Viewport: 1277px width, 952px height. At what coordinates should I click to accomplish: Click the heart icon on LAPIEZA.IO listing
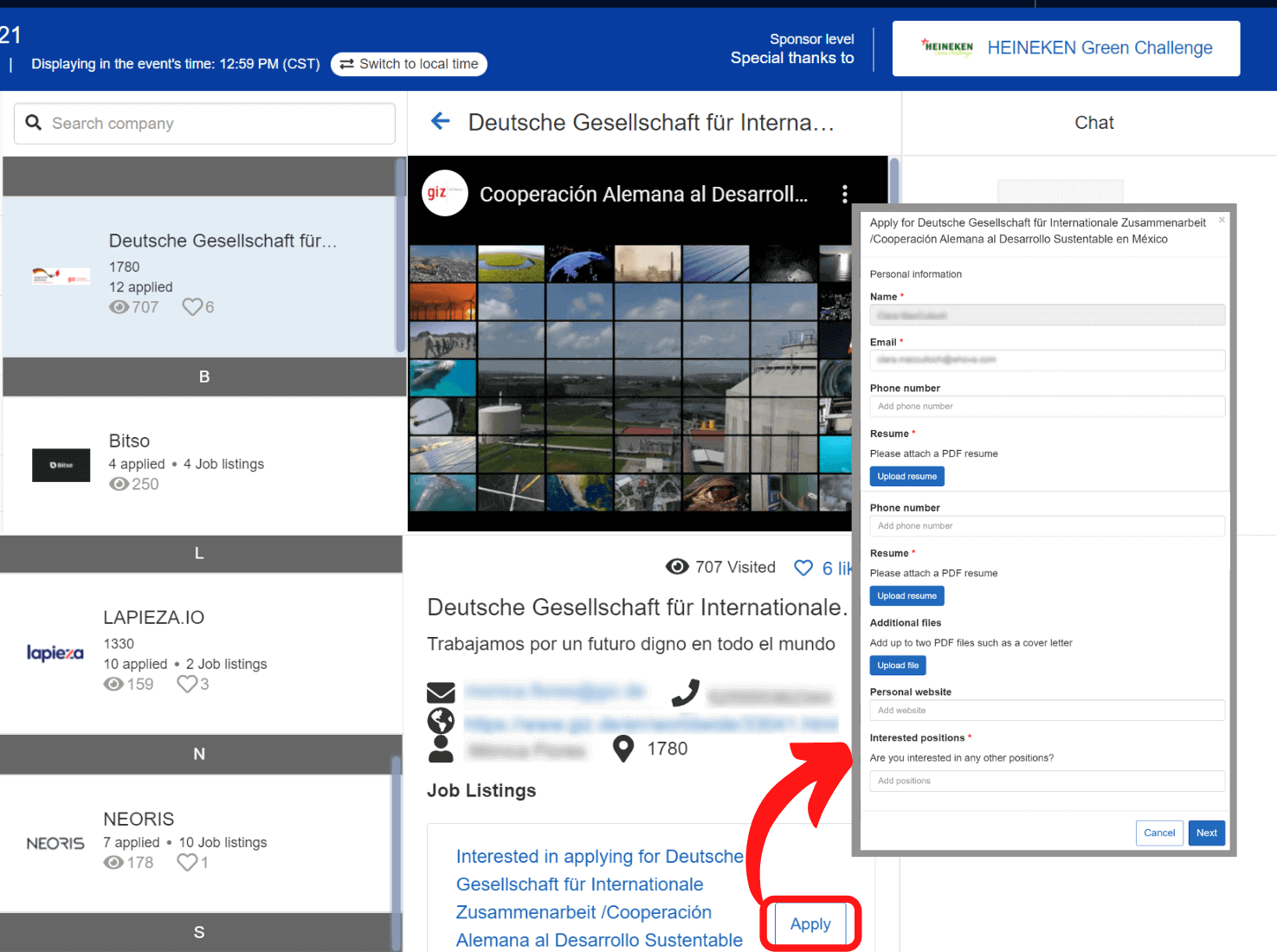187,685
